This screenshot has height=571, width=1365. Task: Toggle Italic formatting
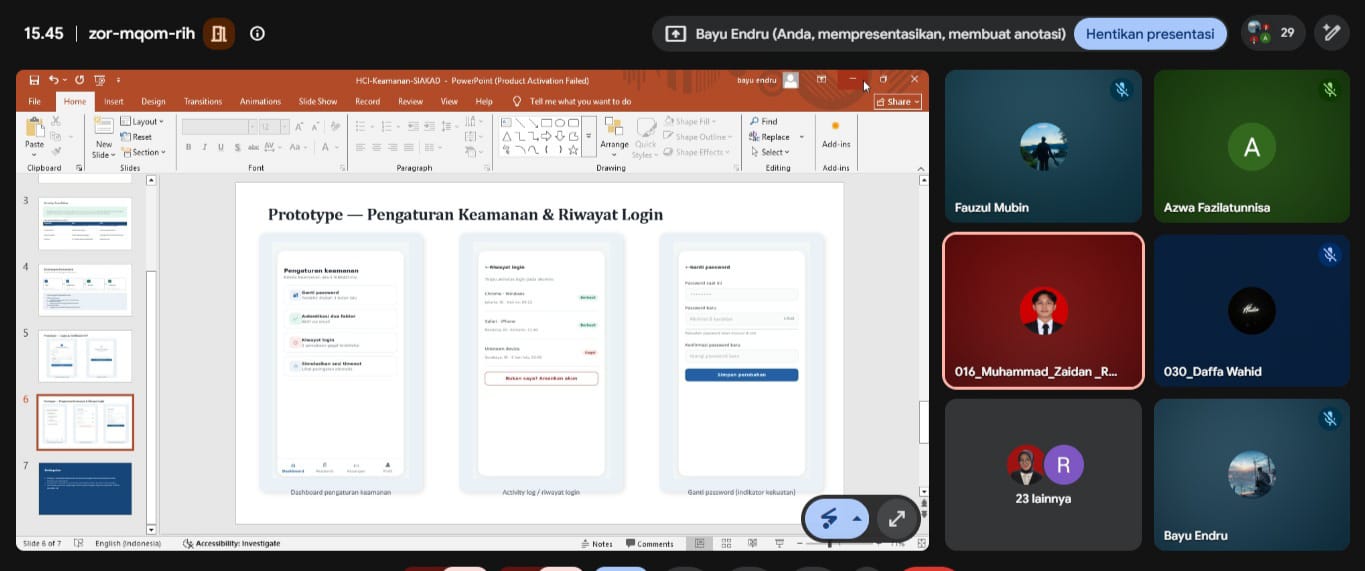204,147
